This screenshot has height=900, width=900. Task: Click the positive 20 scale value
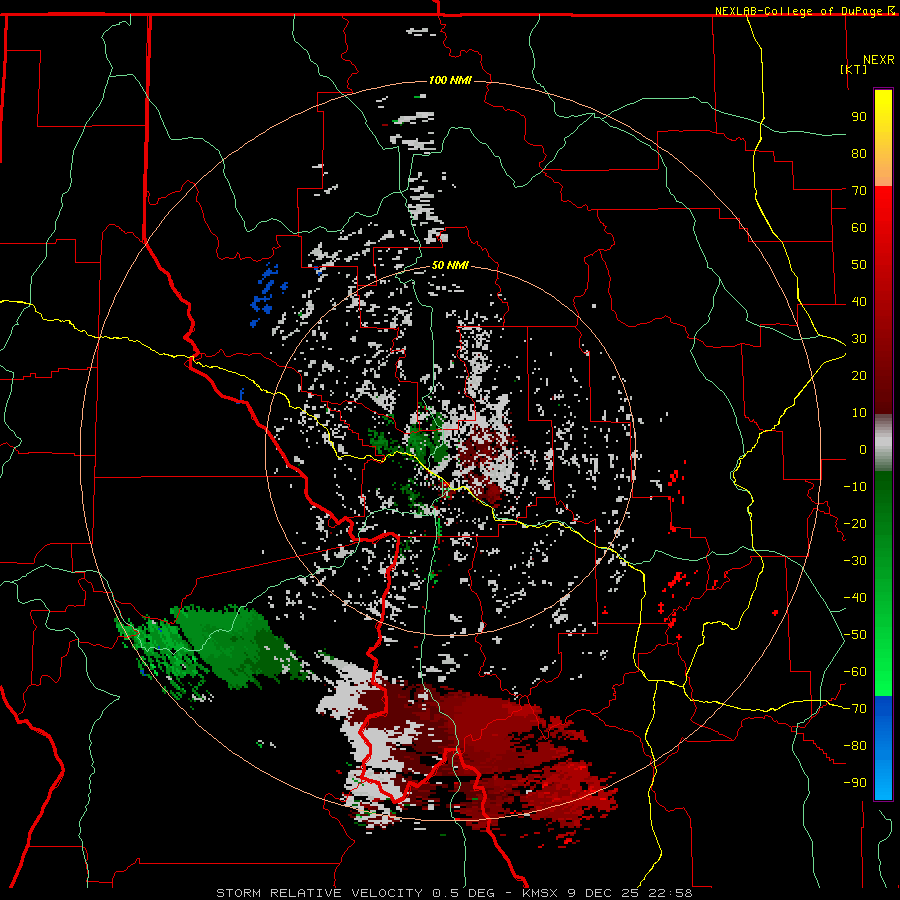859,376
